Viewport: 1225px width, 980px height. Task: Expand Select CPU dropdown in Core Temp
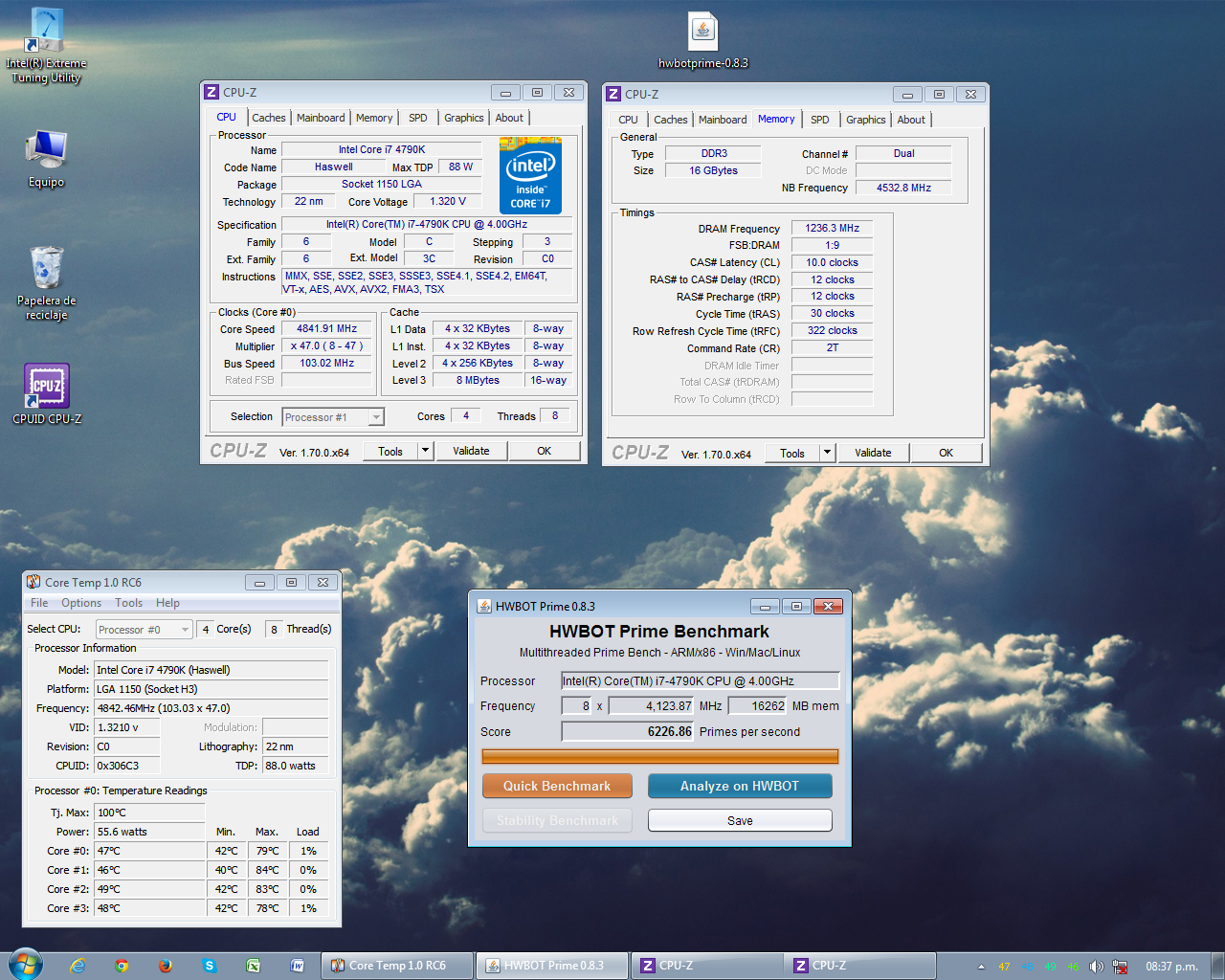pyautogui.click(x=185, y=630)
